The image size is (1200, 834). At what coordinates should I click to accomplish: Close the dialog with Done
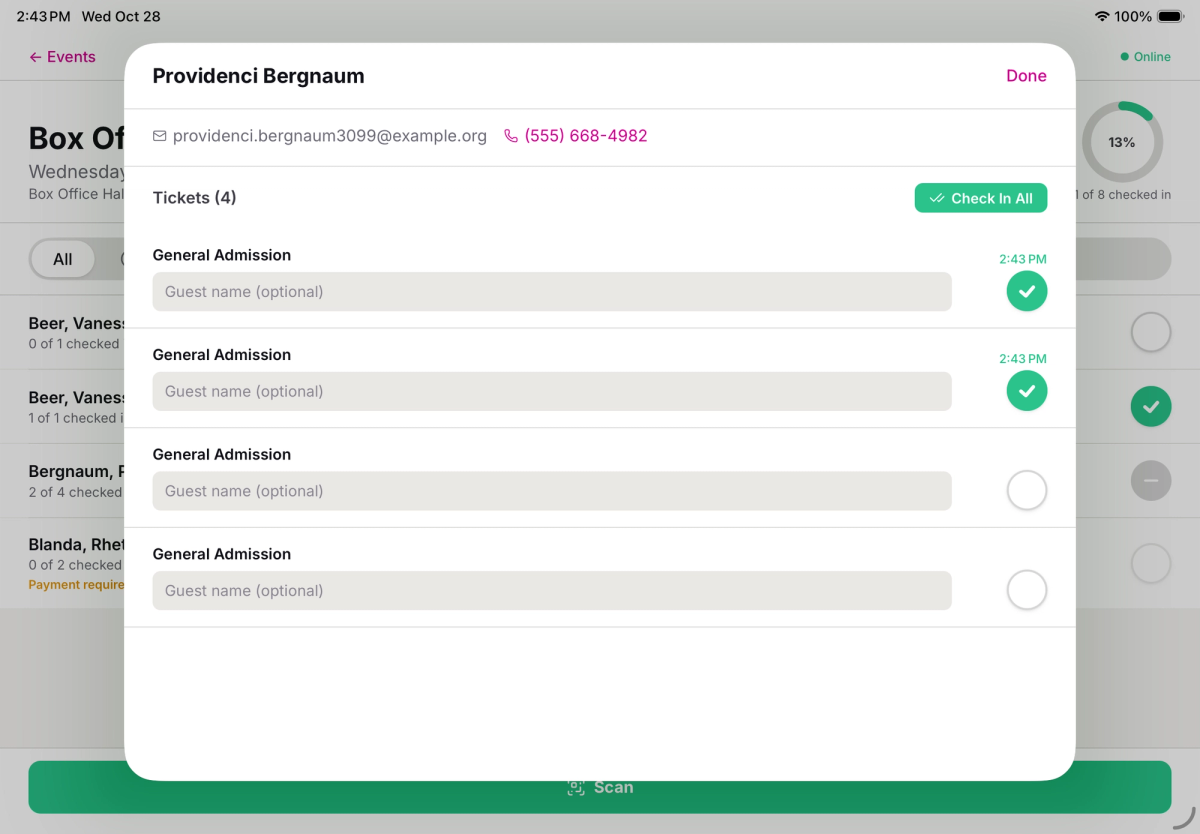1026,76
